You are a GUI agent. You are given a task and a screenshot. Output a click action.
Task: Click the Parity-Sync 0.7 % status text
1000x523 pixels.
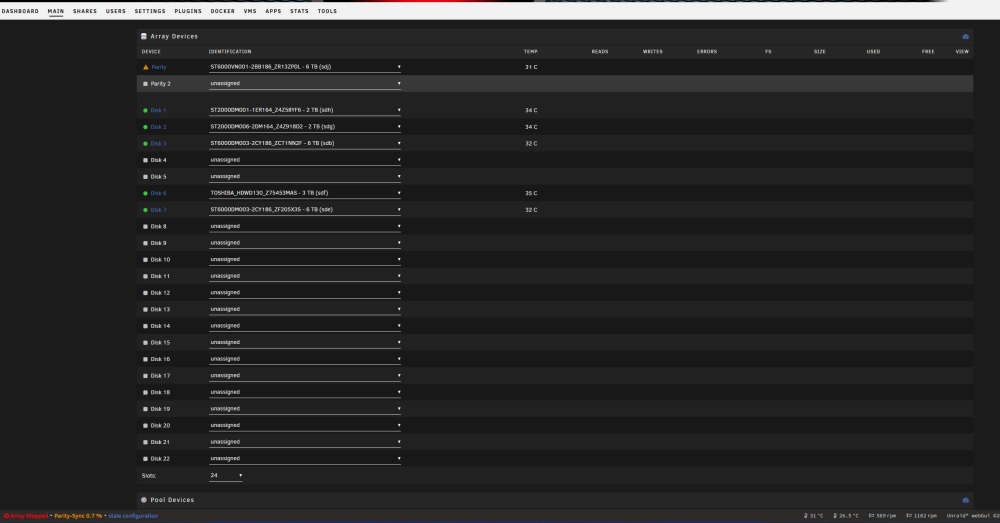point(78,516)
